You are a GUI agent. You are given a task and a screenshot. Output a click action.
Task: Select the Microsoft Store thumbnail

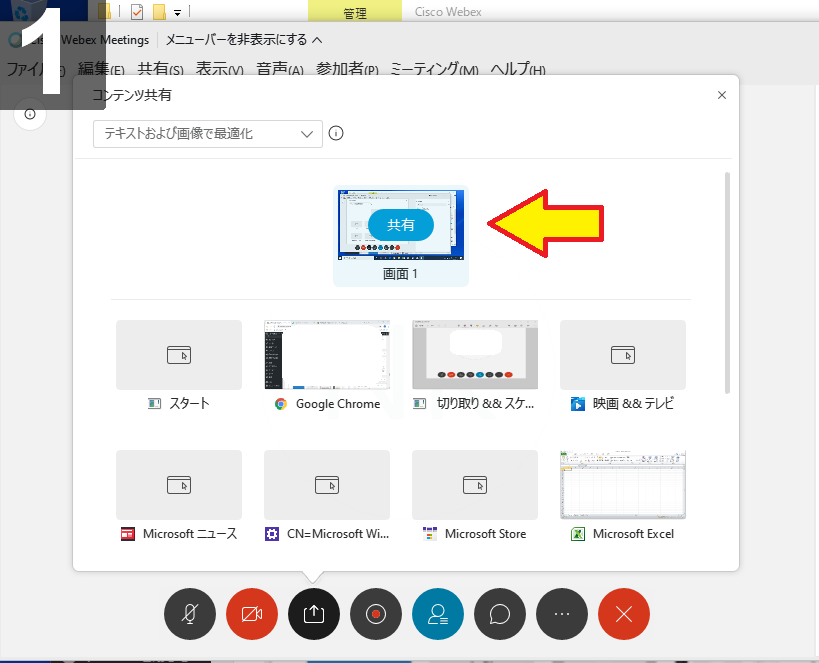click(x=475, y=485)
